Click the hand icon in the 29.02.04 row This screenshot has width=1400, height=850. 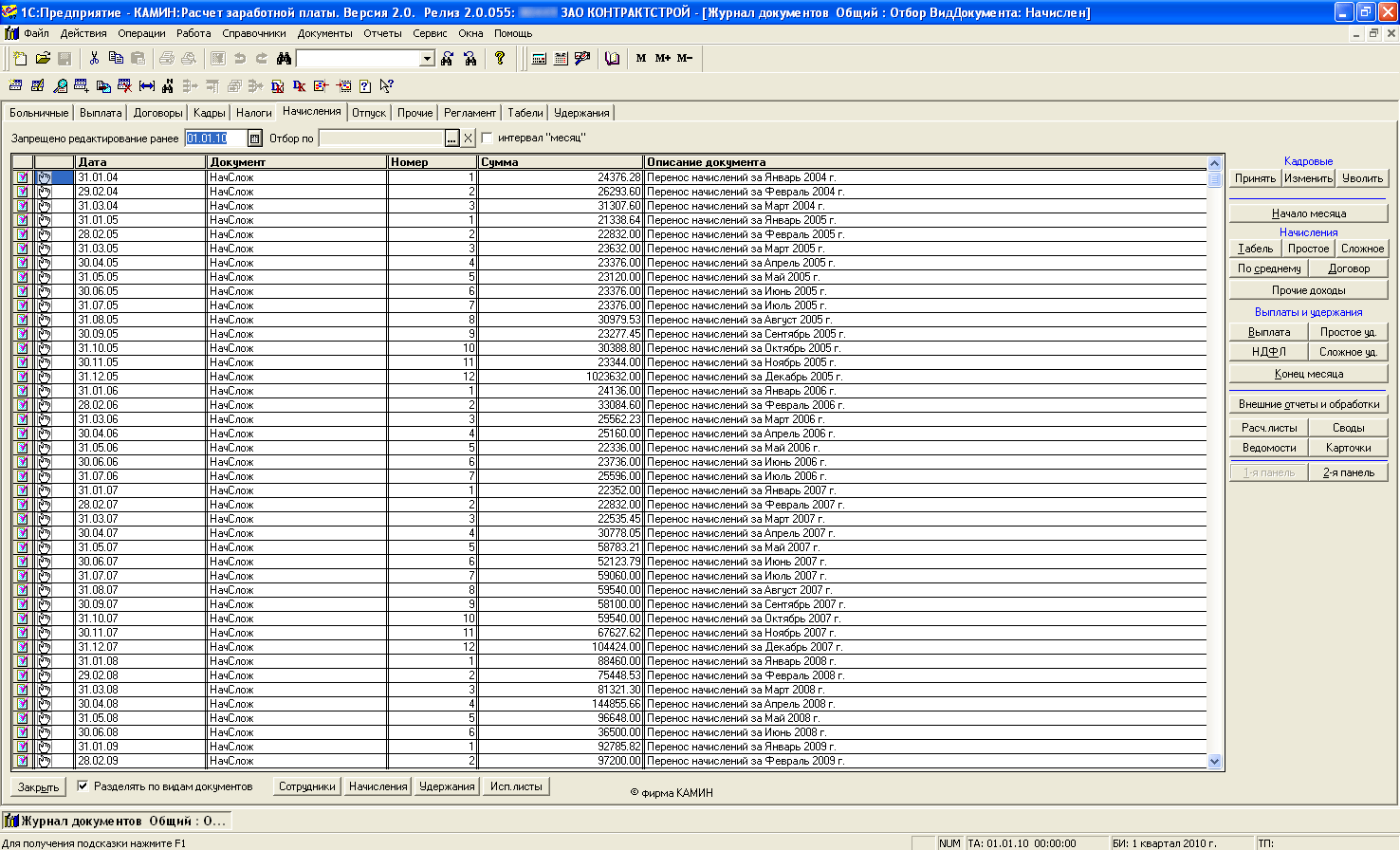point(45,192)
